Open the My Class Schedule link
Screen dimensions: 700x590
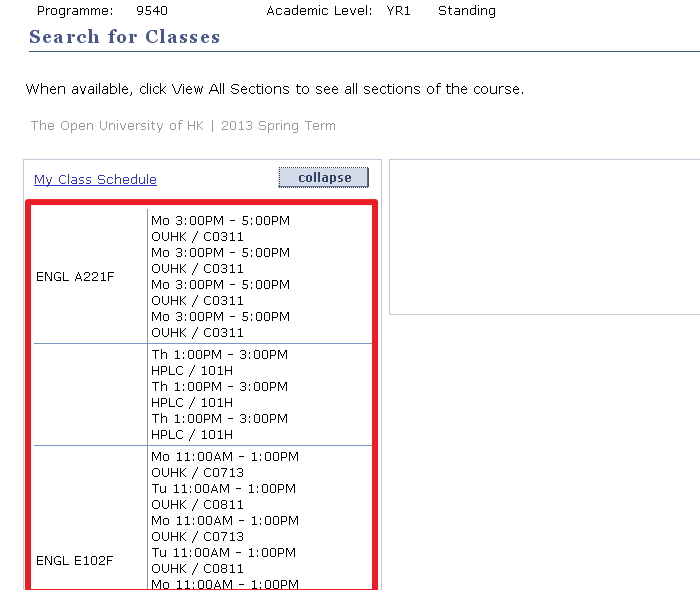(x=95, y=179)
